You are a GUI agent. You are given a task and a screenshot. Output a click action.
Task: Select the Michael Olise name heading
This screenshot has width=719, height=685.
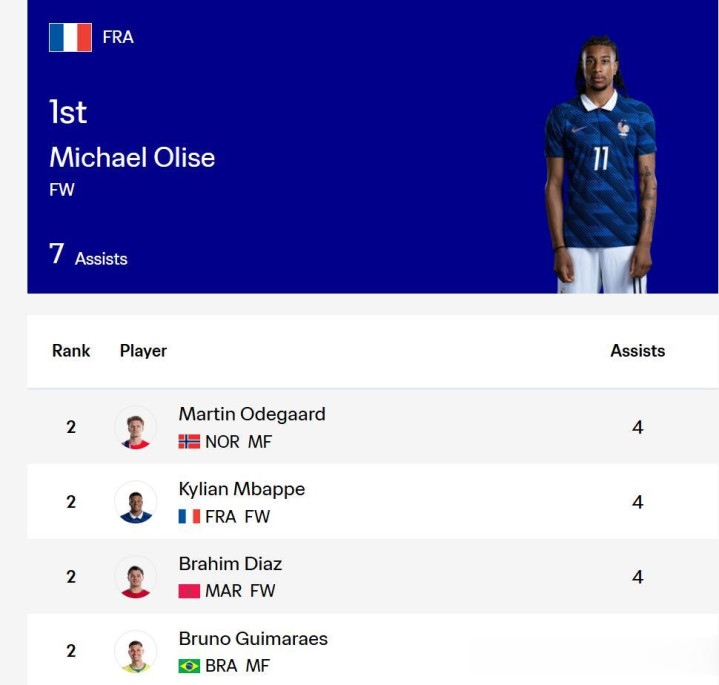pyautogui.click(x=132, y=157)
